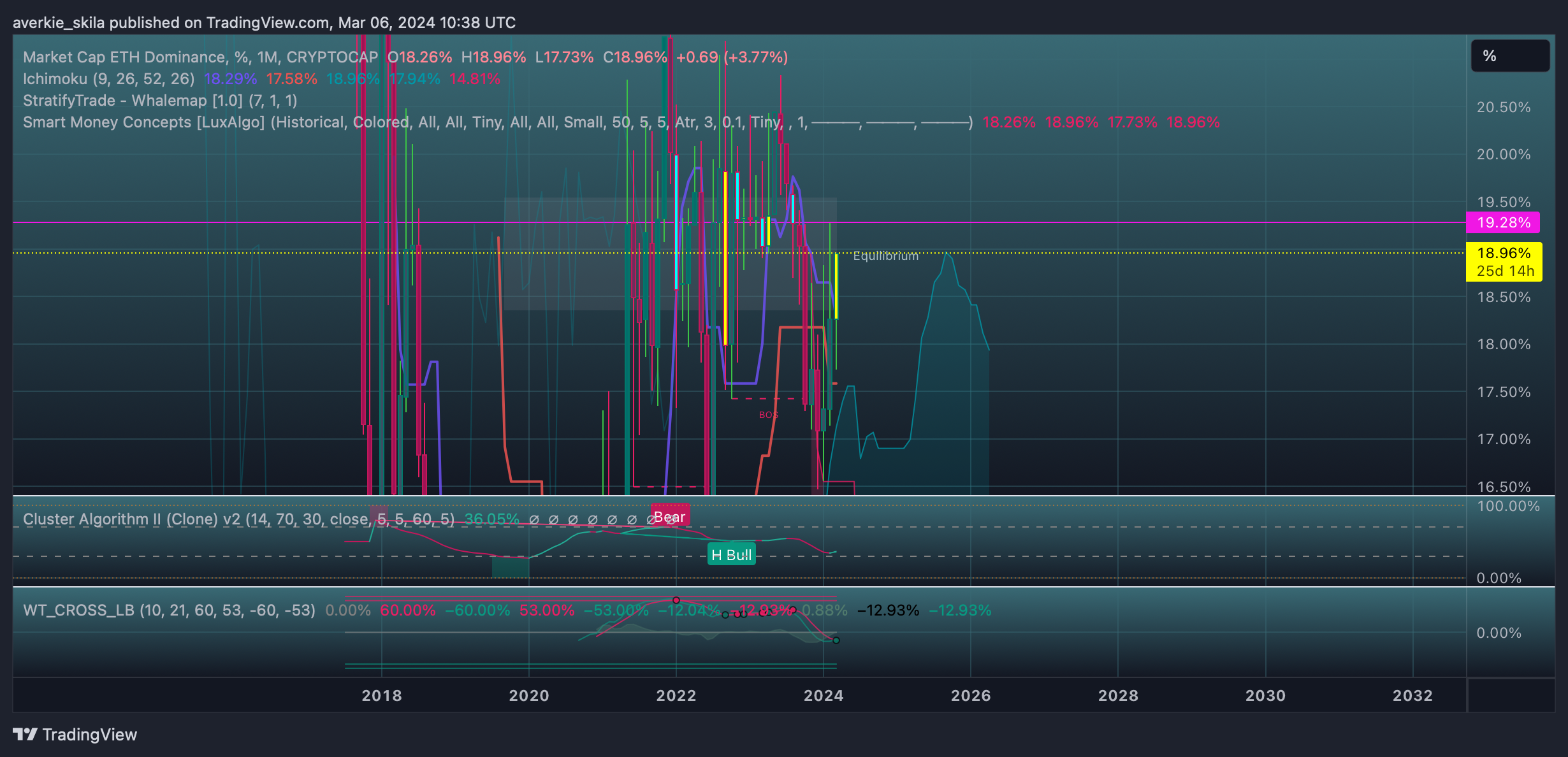Image resolution: width=1568 pixels, height=757 pixels.
Task: Click the 2022 label on the time axis
Action: (x=676, y=696)
